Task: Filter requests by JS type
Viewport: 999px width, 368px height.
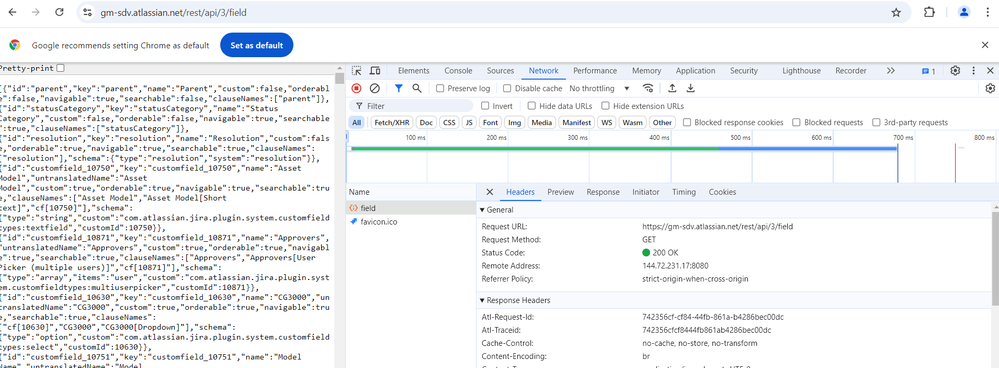Action: point(468,122)
